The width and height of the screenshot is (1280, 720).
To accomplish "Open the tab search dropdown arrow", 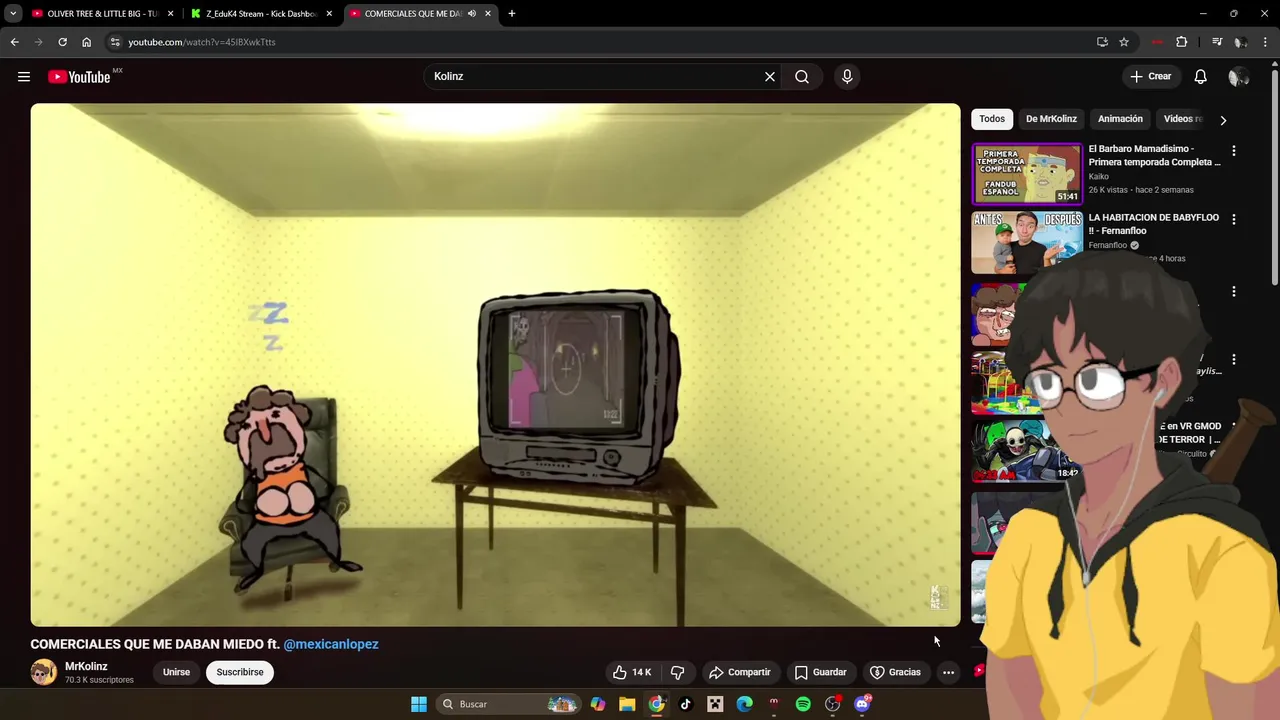I will click(12, 14).
